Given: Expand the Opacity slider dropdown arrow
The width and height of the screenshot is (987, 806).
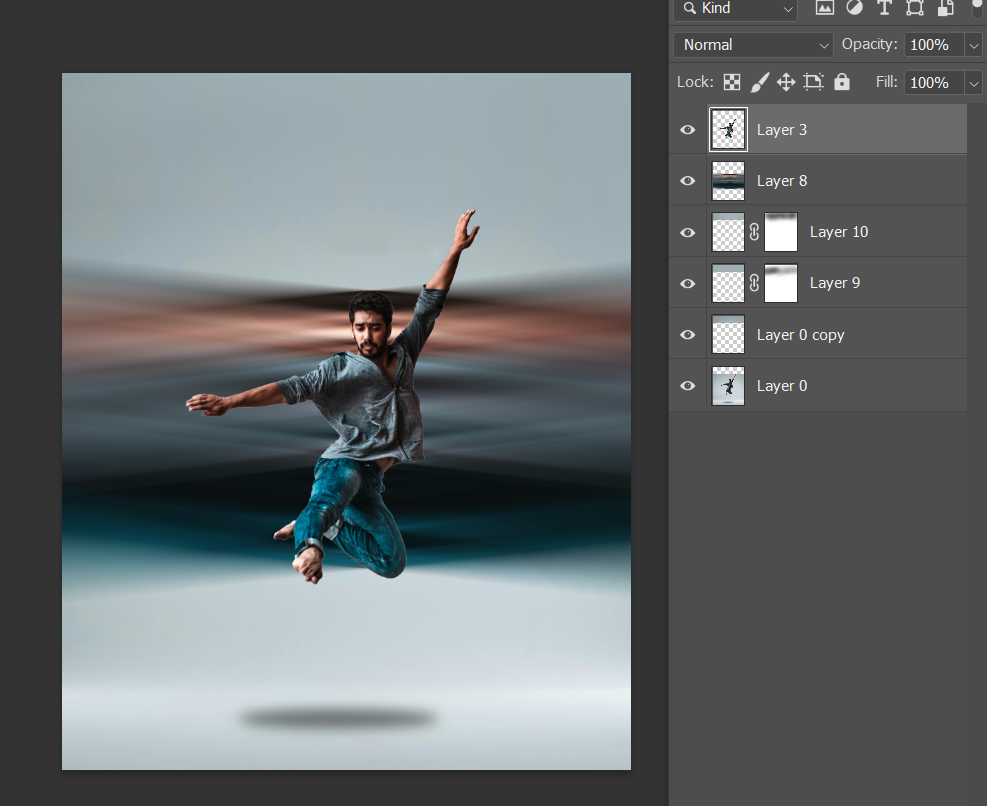Looking at the screenshot, I should [x=974, y=45].
